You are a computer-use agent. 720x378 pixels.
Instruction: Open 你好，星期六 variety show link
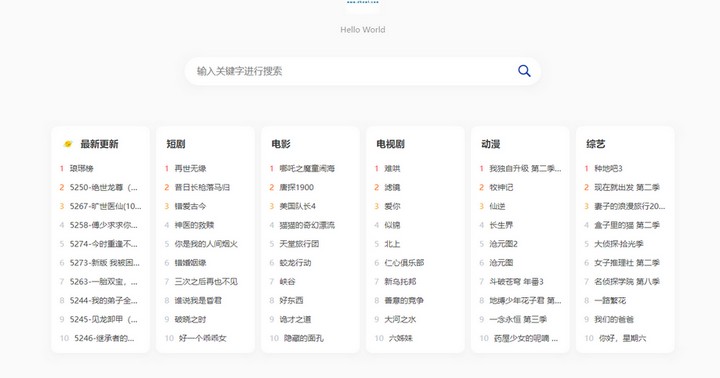tap(623, 338)
